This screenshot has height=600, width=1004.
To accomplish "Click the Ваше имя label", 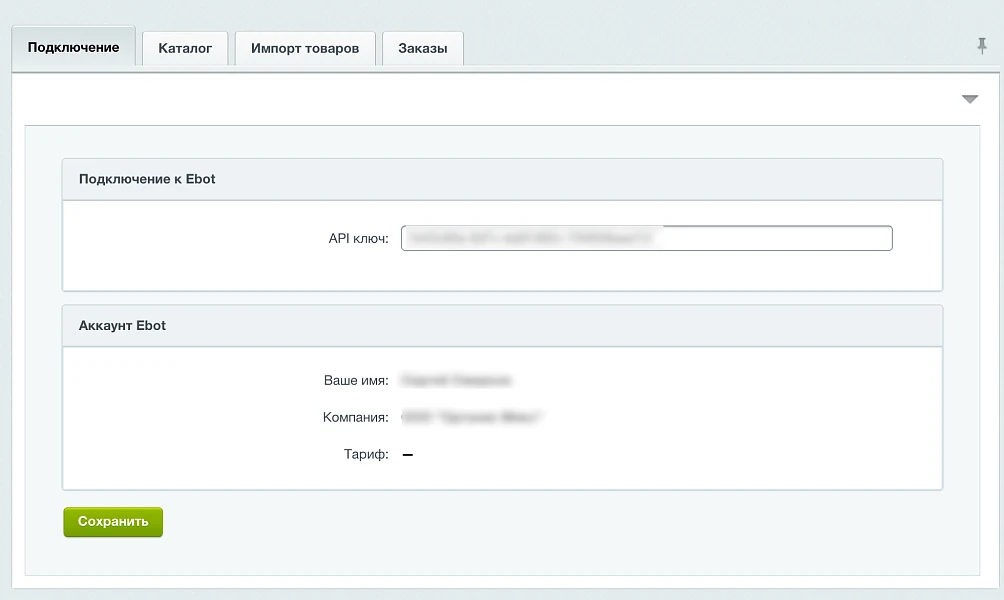I will tap(356, 380).
